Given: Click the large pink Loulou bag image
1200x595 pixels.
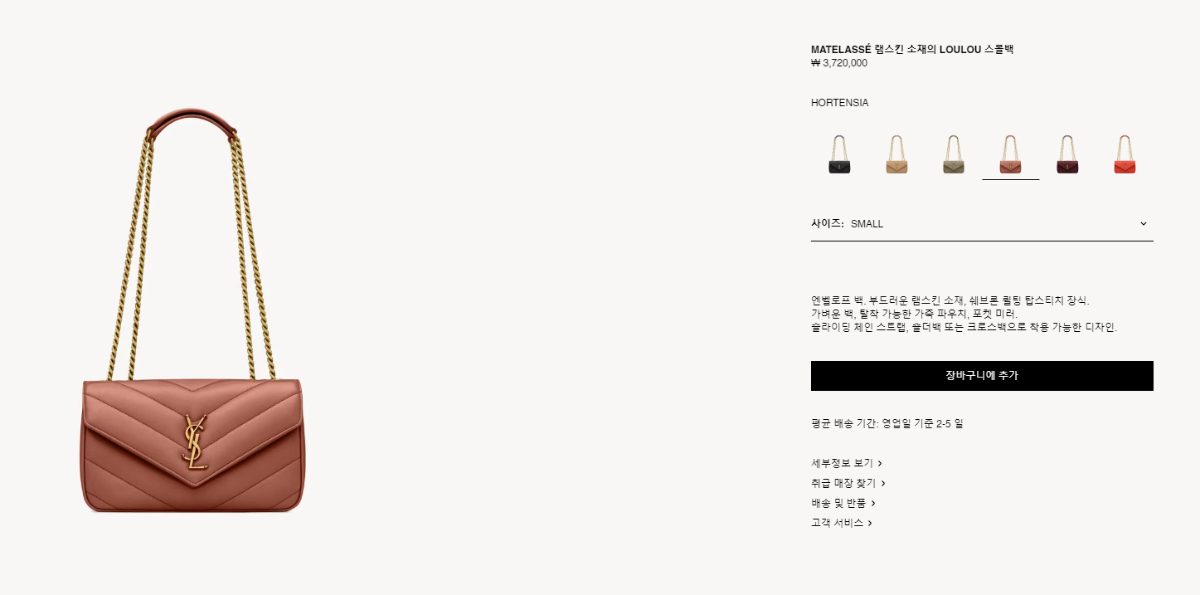Looking at the screenshot, I should [x=192, y=311].
